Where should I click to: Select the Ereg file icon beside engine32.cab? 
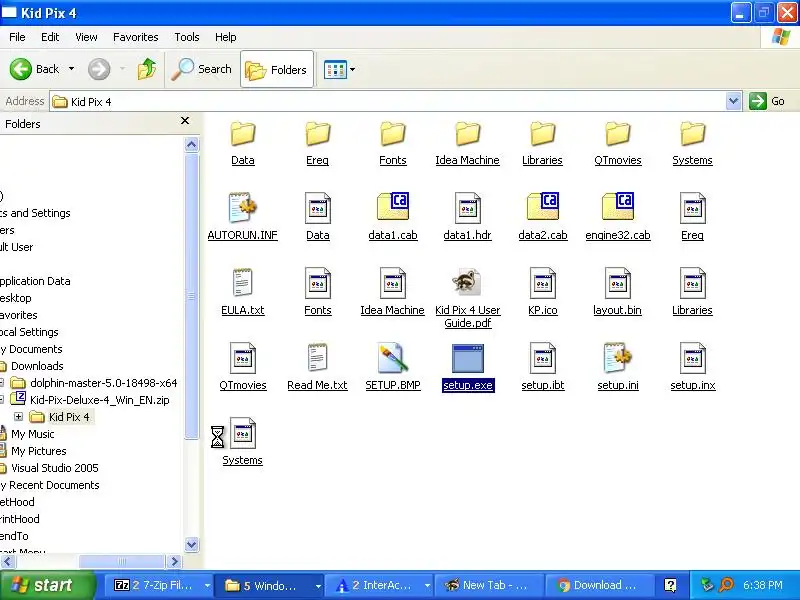pos(692,208)
